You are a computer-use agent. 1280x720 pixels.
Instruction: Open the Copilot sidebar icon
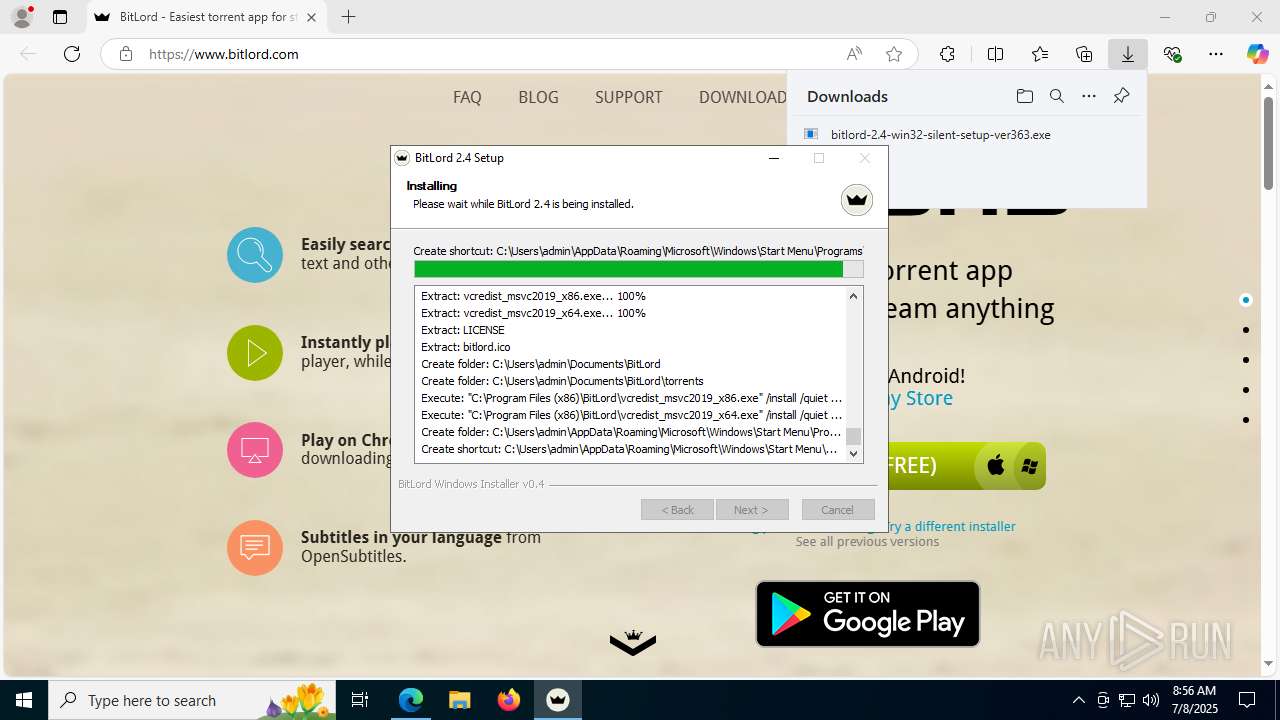1257,54
